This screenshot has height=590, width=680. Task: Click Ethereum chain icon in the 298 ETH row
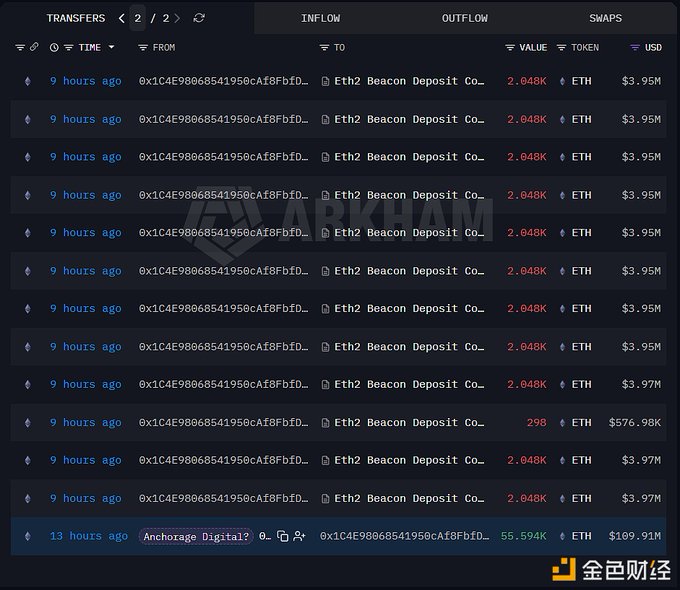click(28, 423)
